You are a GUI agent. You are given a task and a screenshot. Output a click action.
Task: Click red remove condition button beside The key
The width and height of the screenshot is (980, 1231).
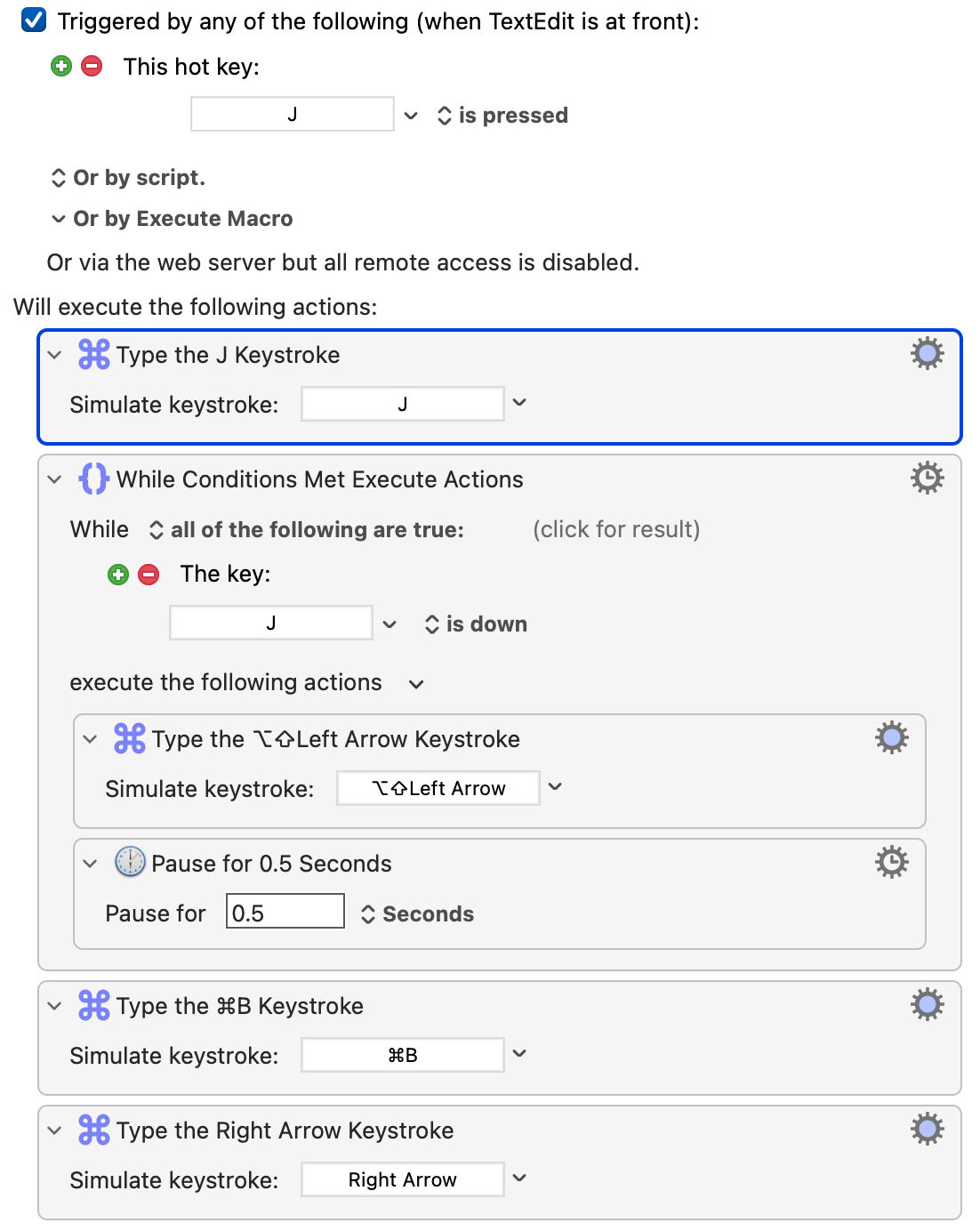pos(149,575)
